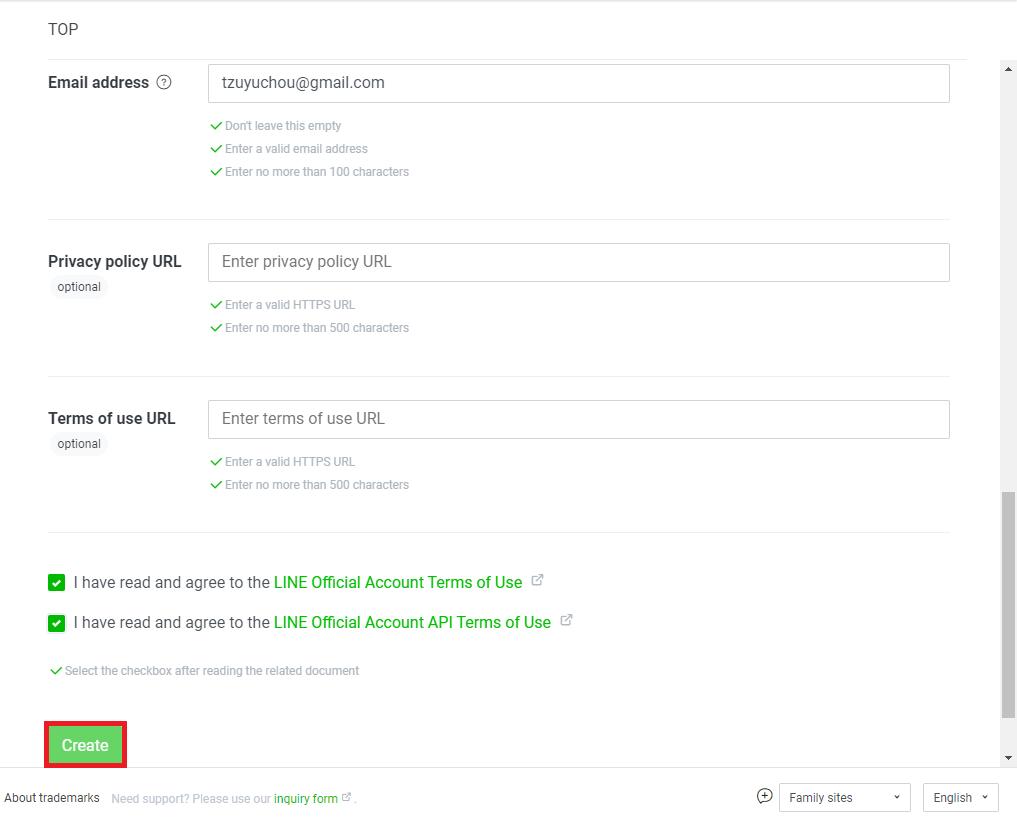The height and width of the screenshot is (826, 1017).
Task: Open the LINE Official Account Terms of Use link
Action: coord(398,582)
